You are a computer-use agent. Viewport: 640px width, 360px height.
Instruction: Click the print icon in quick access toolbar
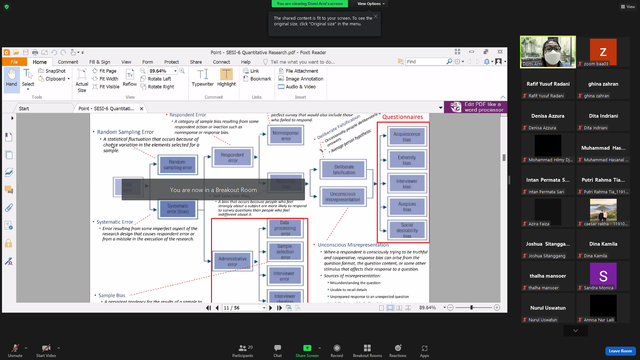(x=35, y=52)
